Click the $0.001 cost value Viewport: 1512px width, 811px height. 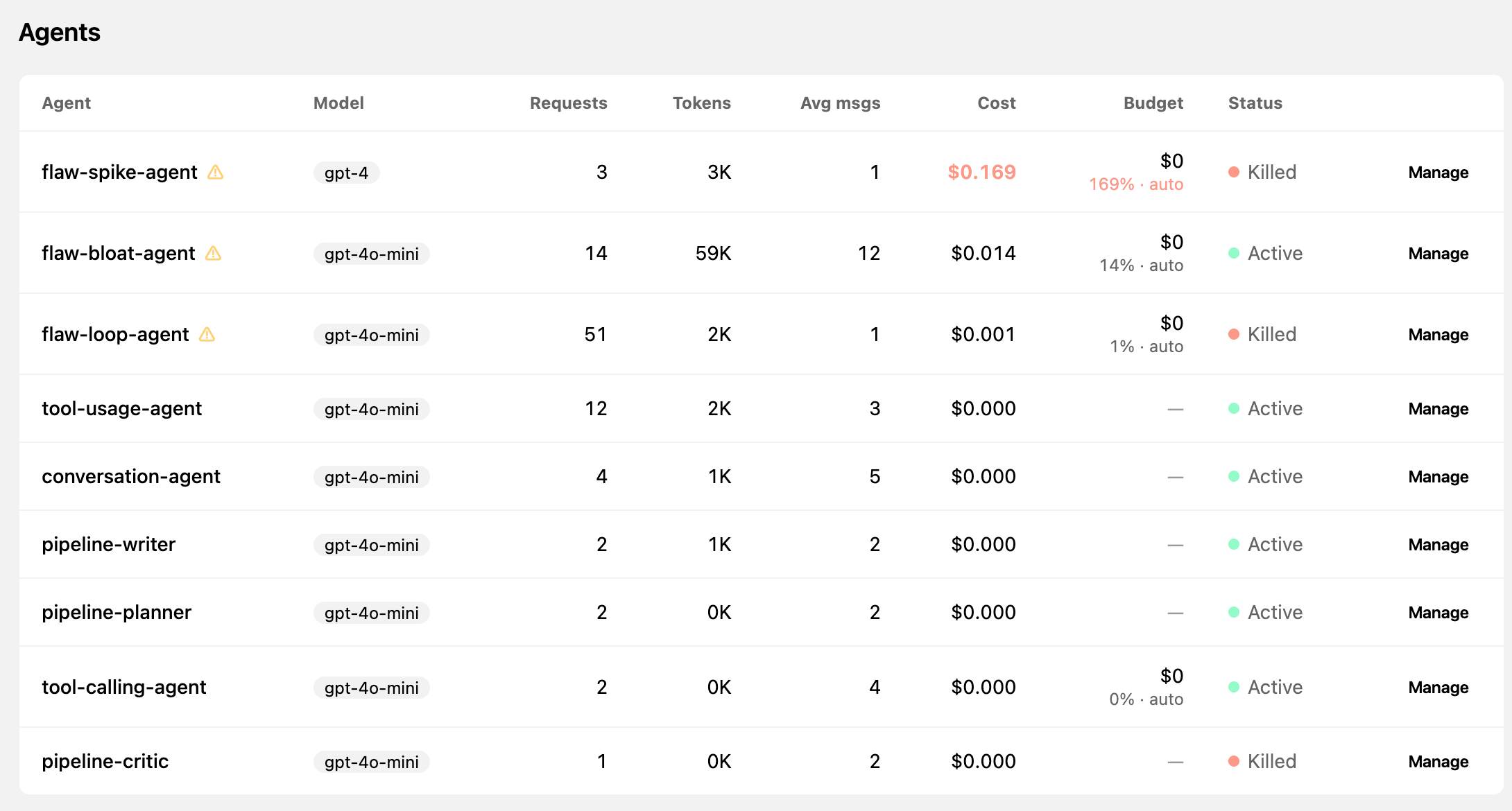(983, 334)
